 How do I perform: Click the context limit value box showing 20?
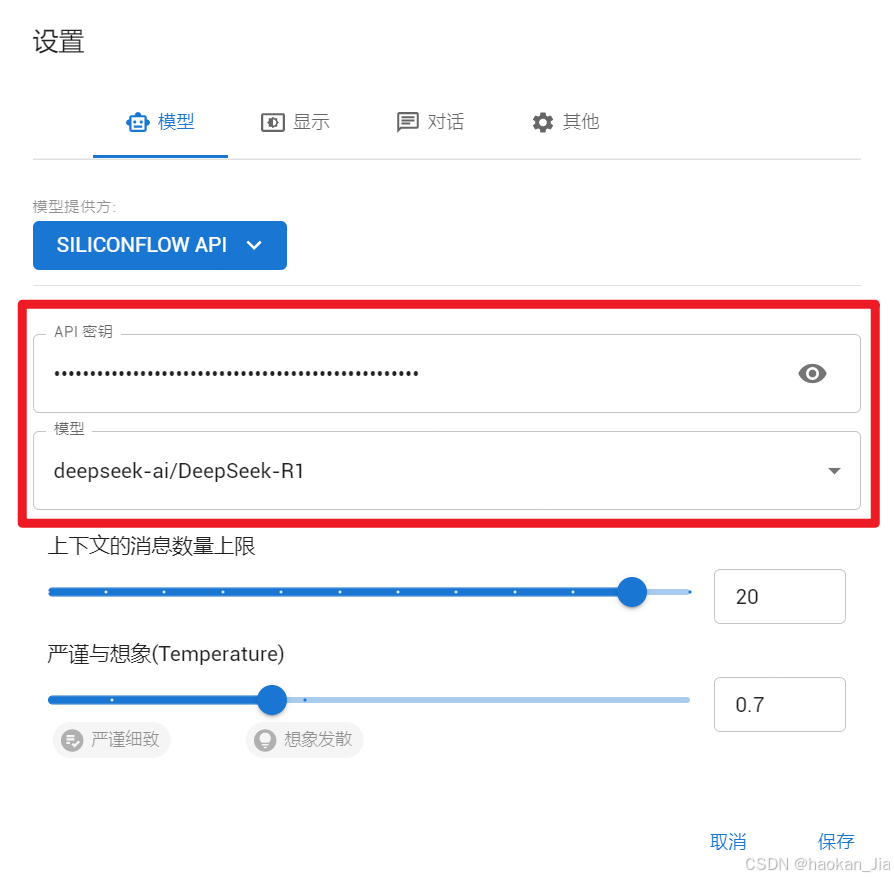click(x=779, y=596)
